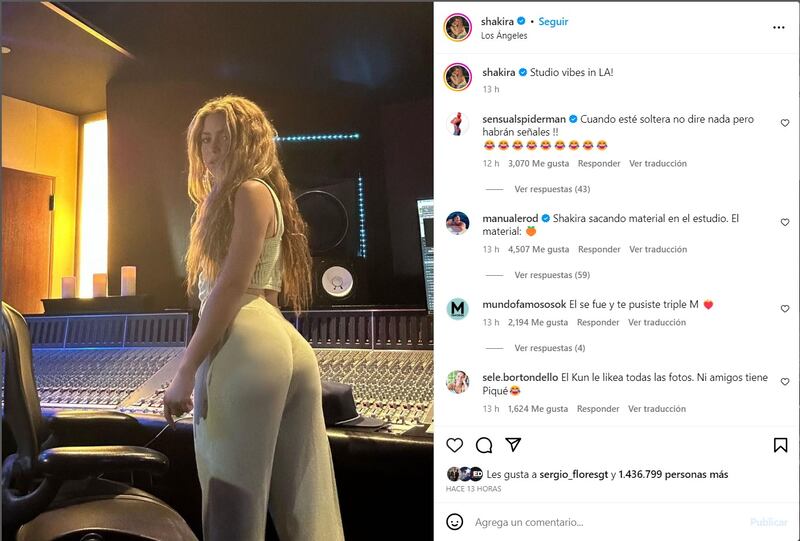Like the sele.bortondello comment

[785, 382]
